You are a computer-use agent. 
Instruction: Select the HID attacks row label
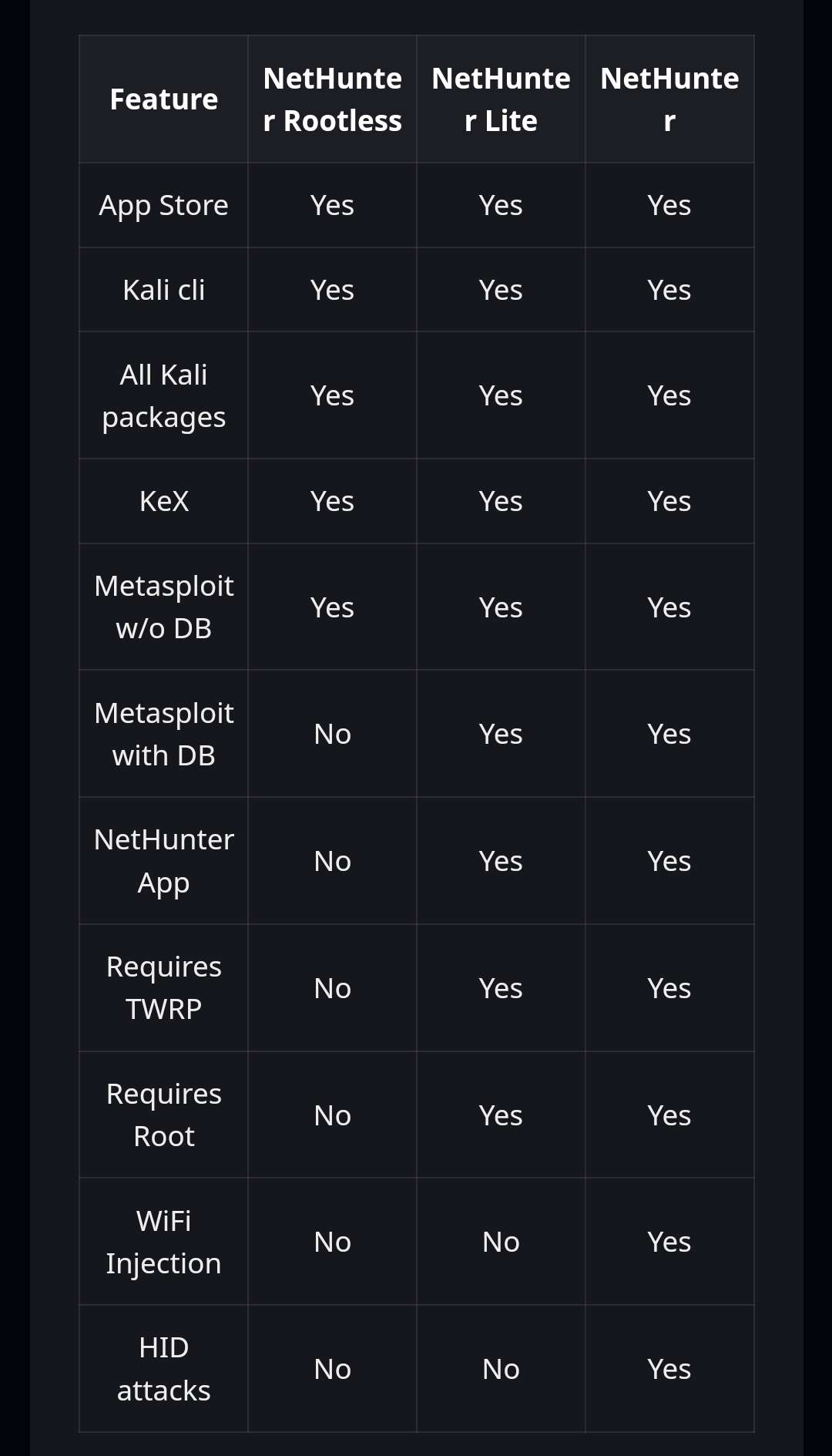163,1369
